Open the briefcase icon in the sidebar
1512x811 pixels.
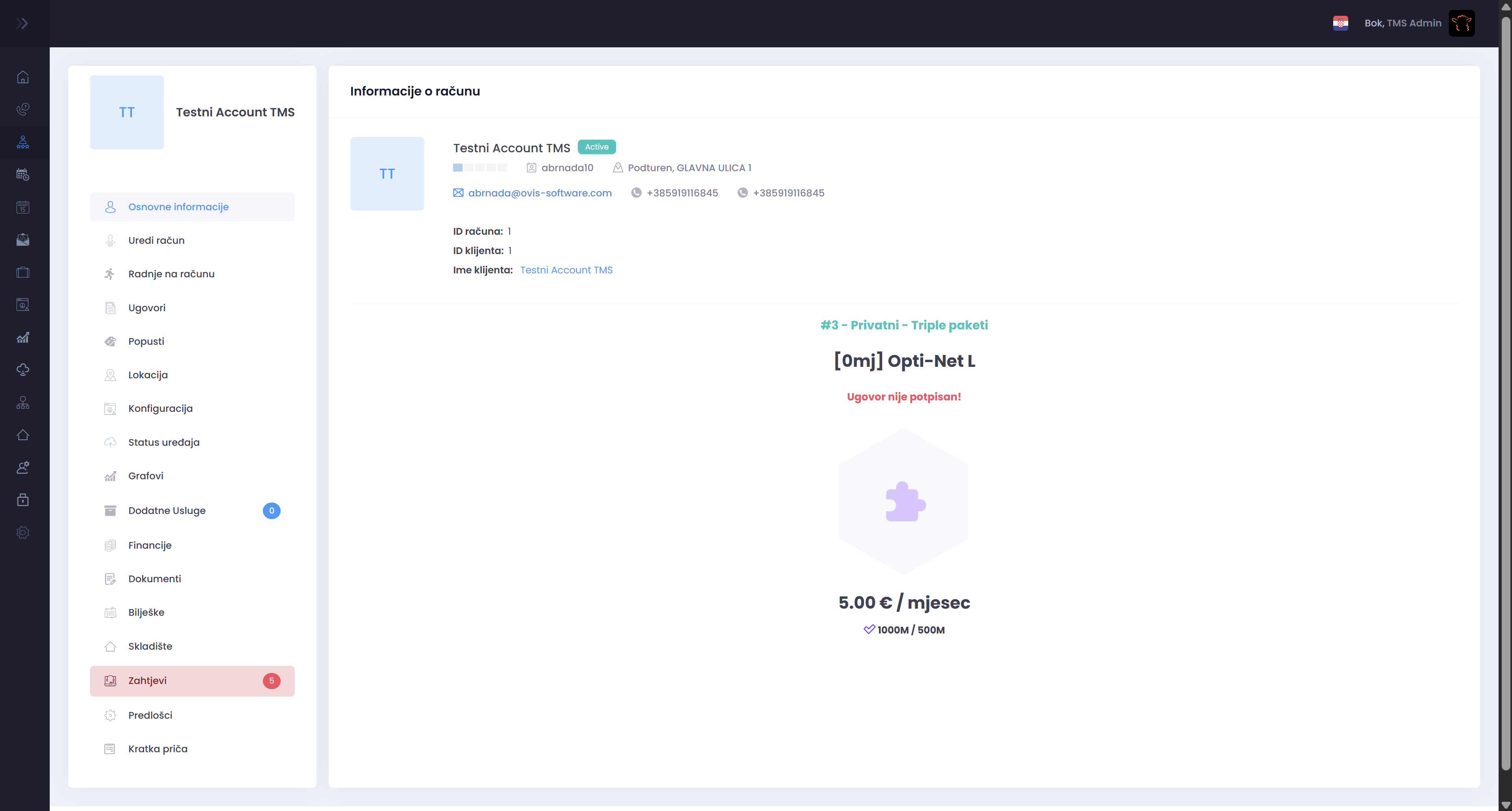(23, 272)
